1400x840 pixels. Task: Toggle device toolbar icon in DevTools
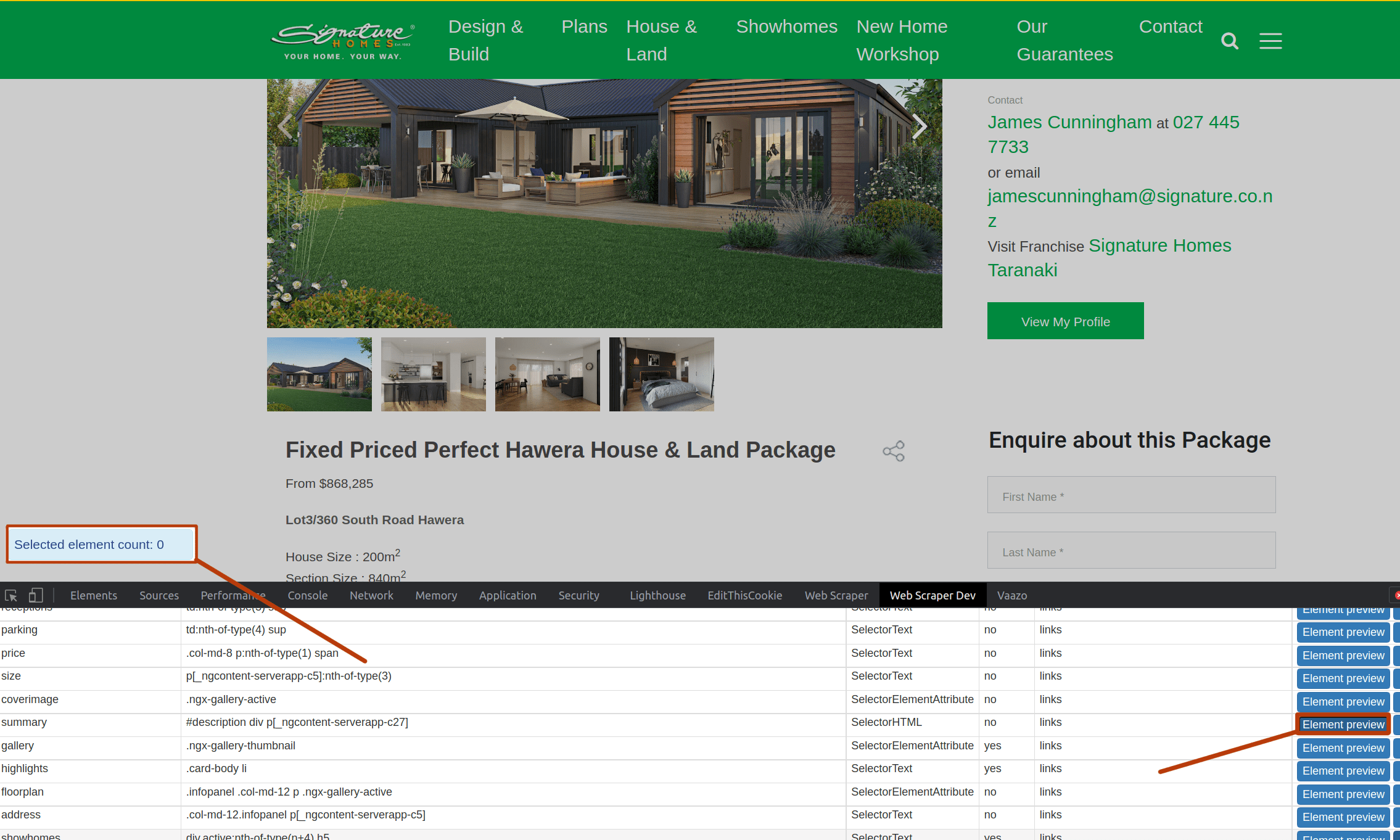coord(36,595)
